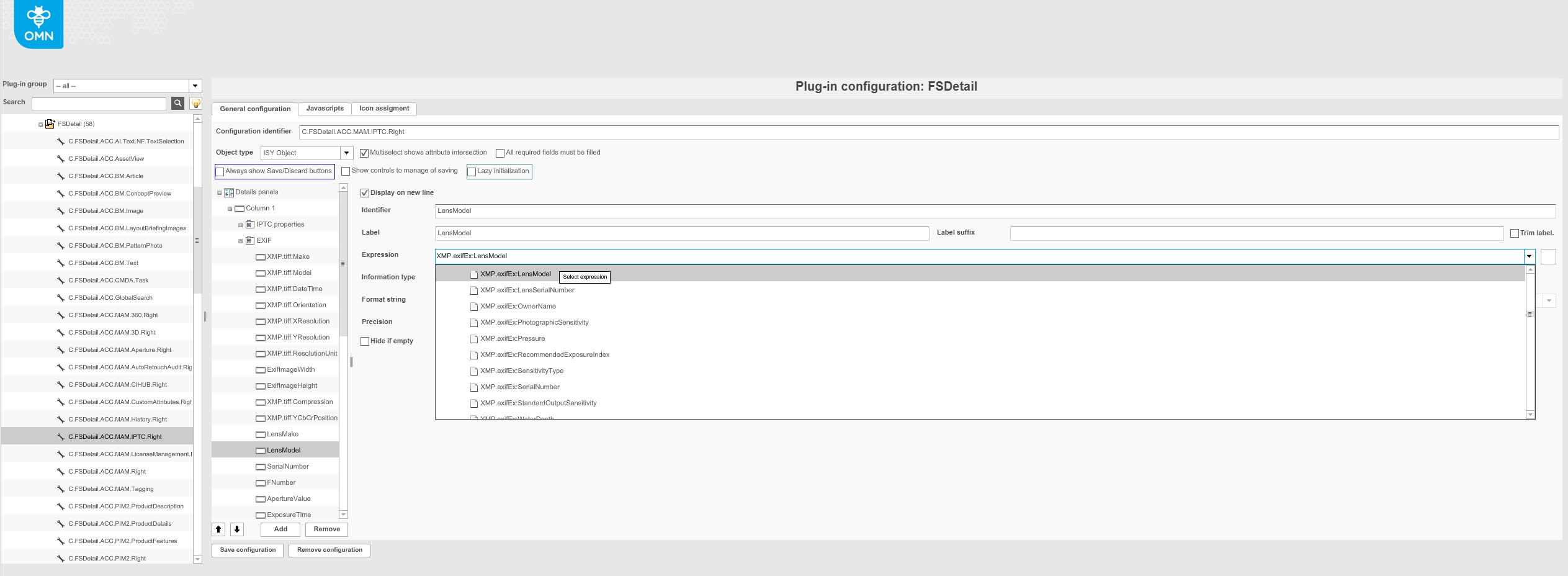Click the Label suffix input field

[1257, 233]
